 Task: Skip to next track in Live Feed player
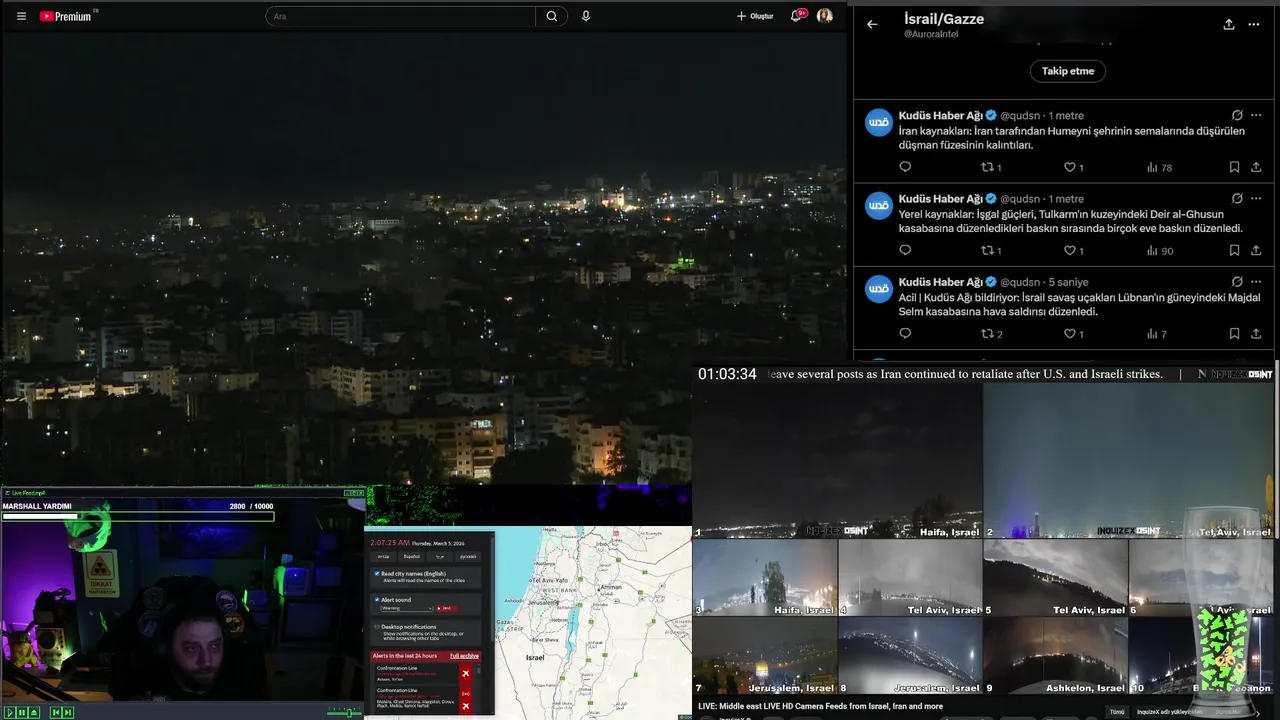tap(68, 712)
